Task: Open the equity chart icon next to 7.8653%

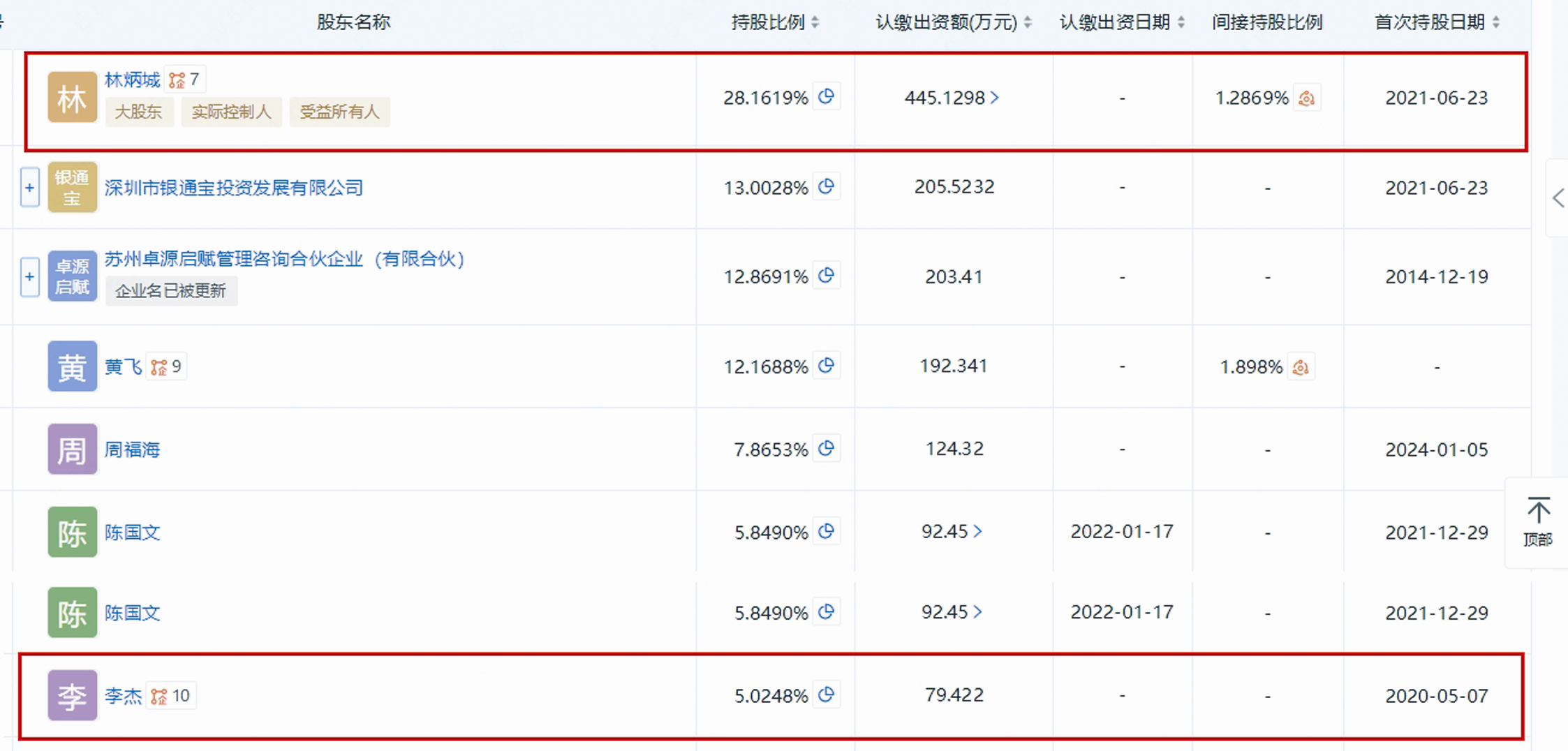Action: pyautogui.click(x=826, y=448)
